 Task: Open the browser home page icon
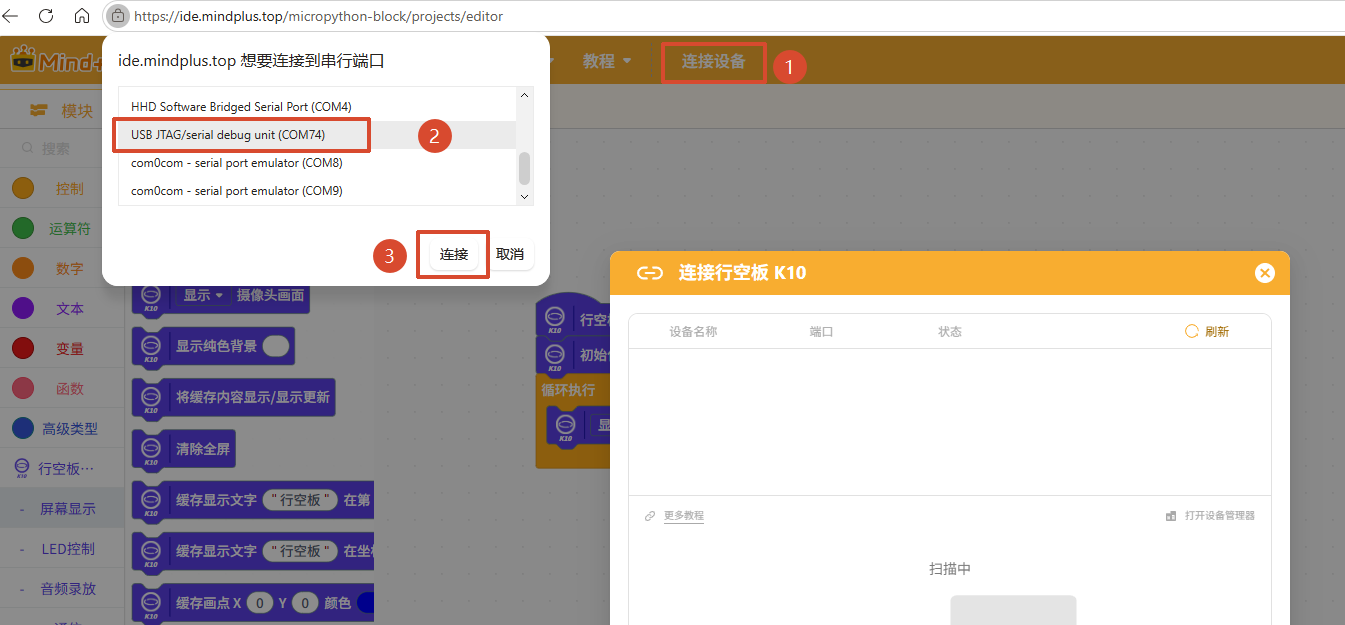(82, 16)
